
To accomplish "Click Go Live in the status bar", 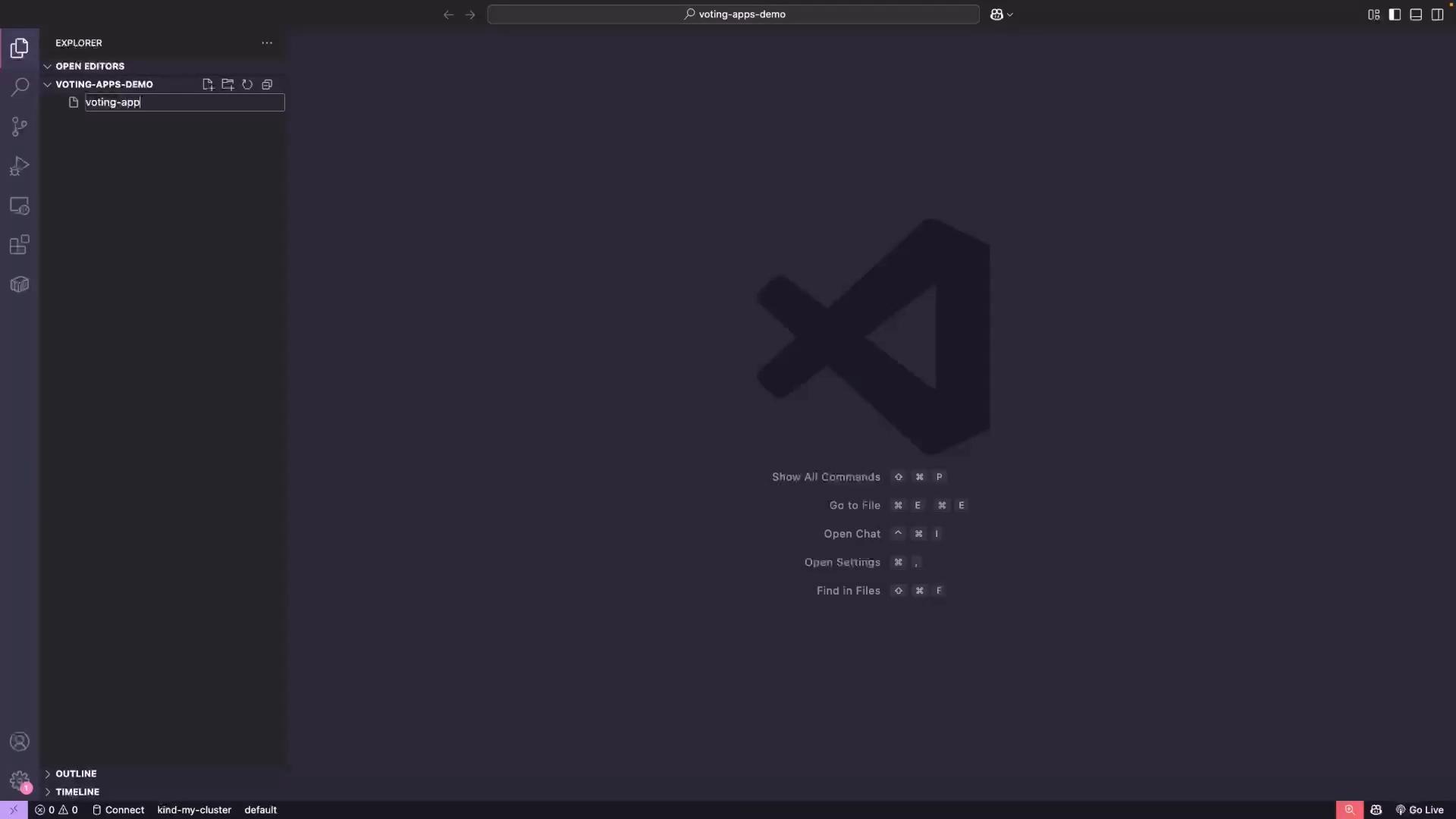I will [x=1420, y=810].
